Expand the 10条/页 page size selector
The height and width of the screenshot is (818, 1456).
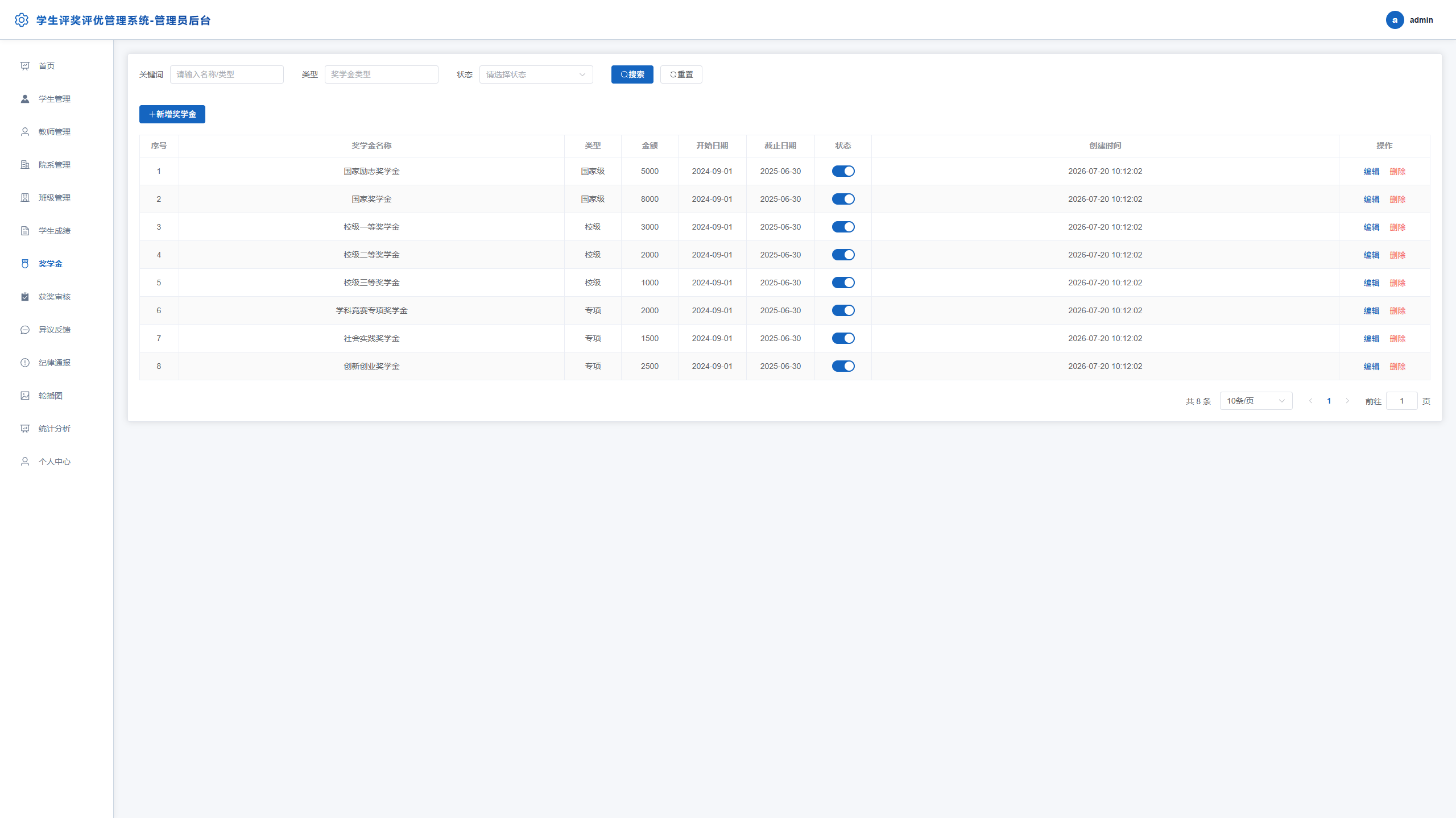coord(1256,401)
